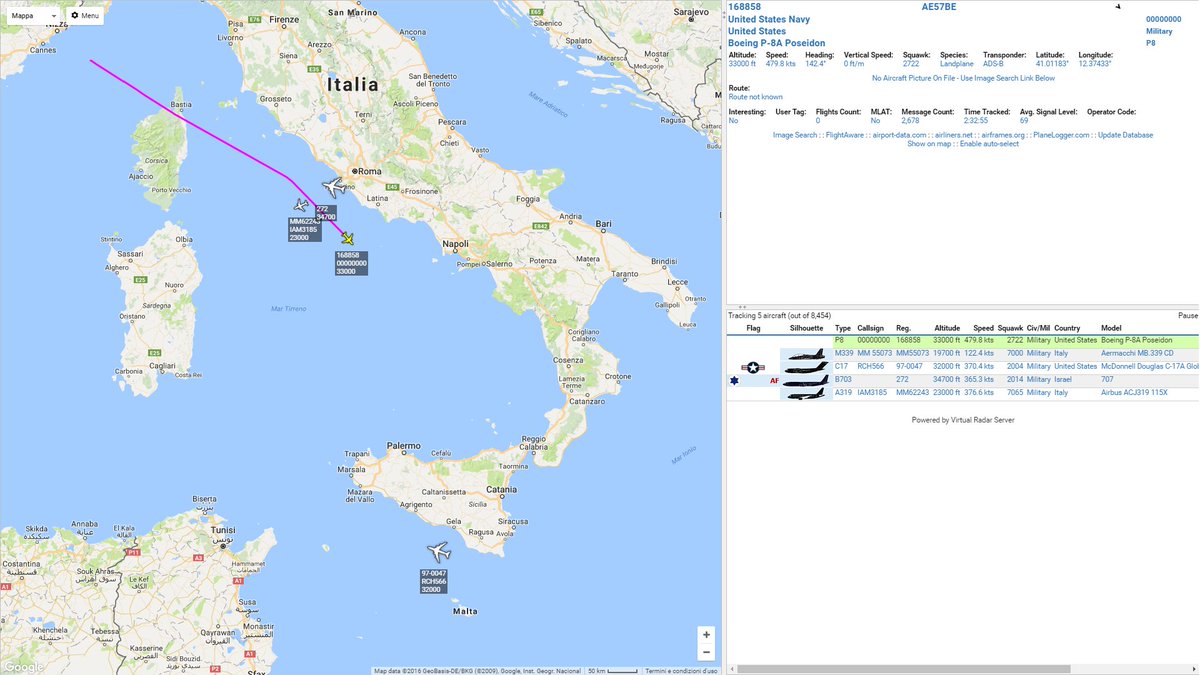
Task: Click callsign RCH566 in list
Action: click(x=870, y=367)
